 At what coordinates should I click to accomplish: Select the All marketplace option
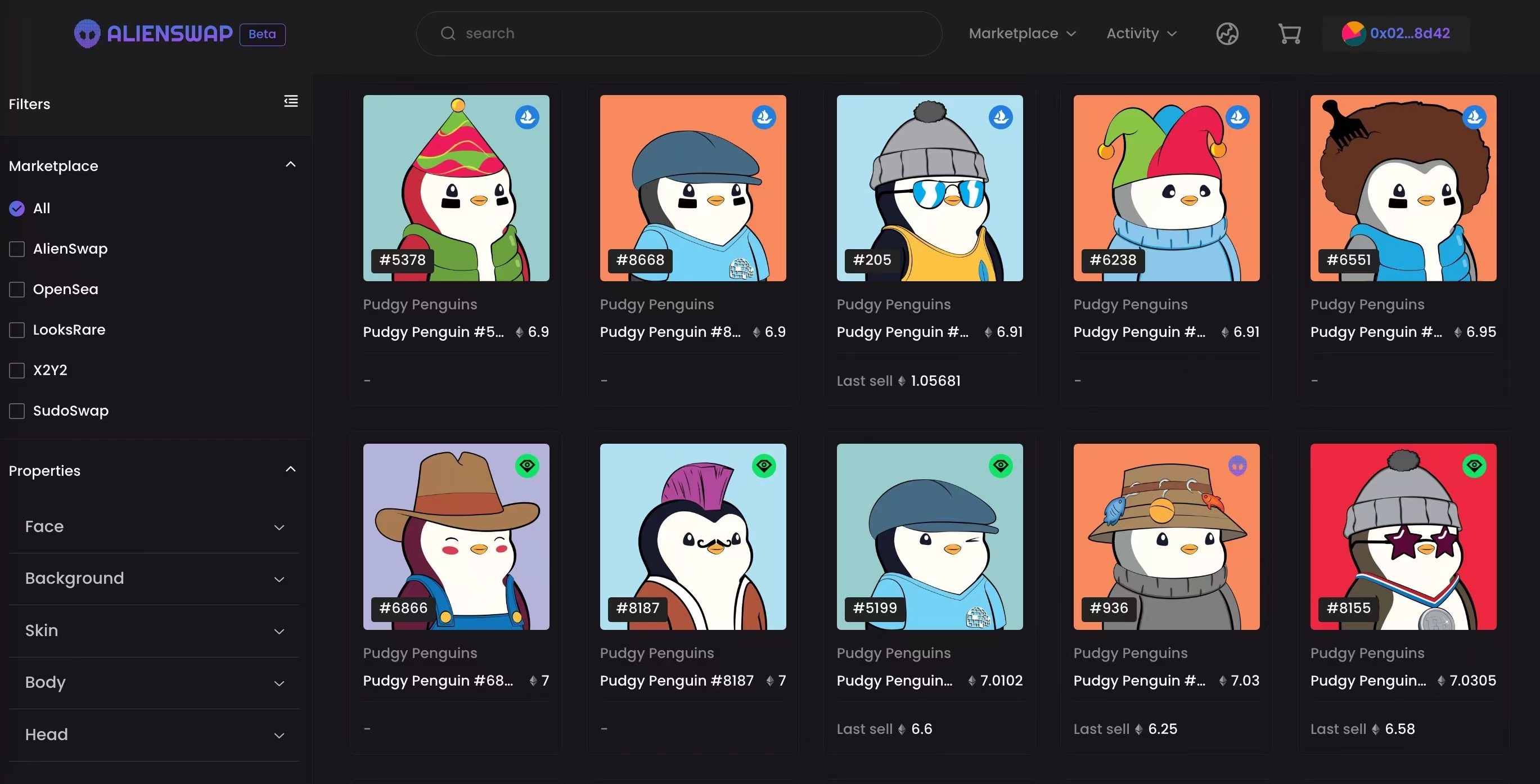17,209
